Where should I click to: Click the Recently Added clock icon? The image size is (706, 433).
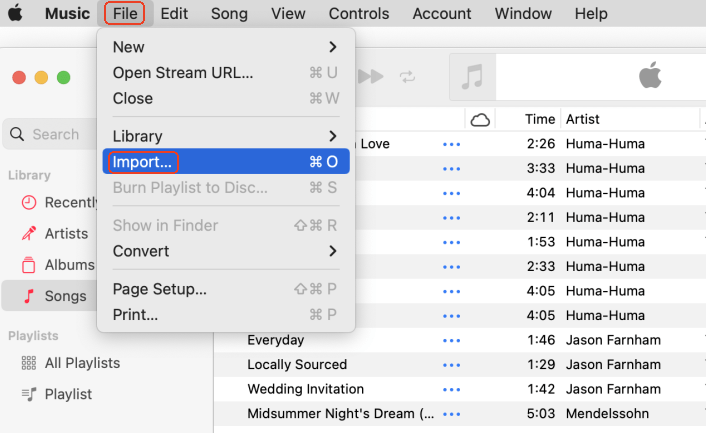29,202
